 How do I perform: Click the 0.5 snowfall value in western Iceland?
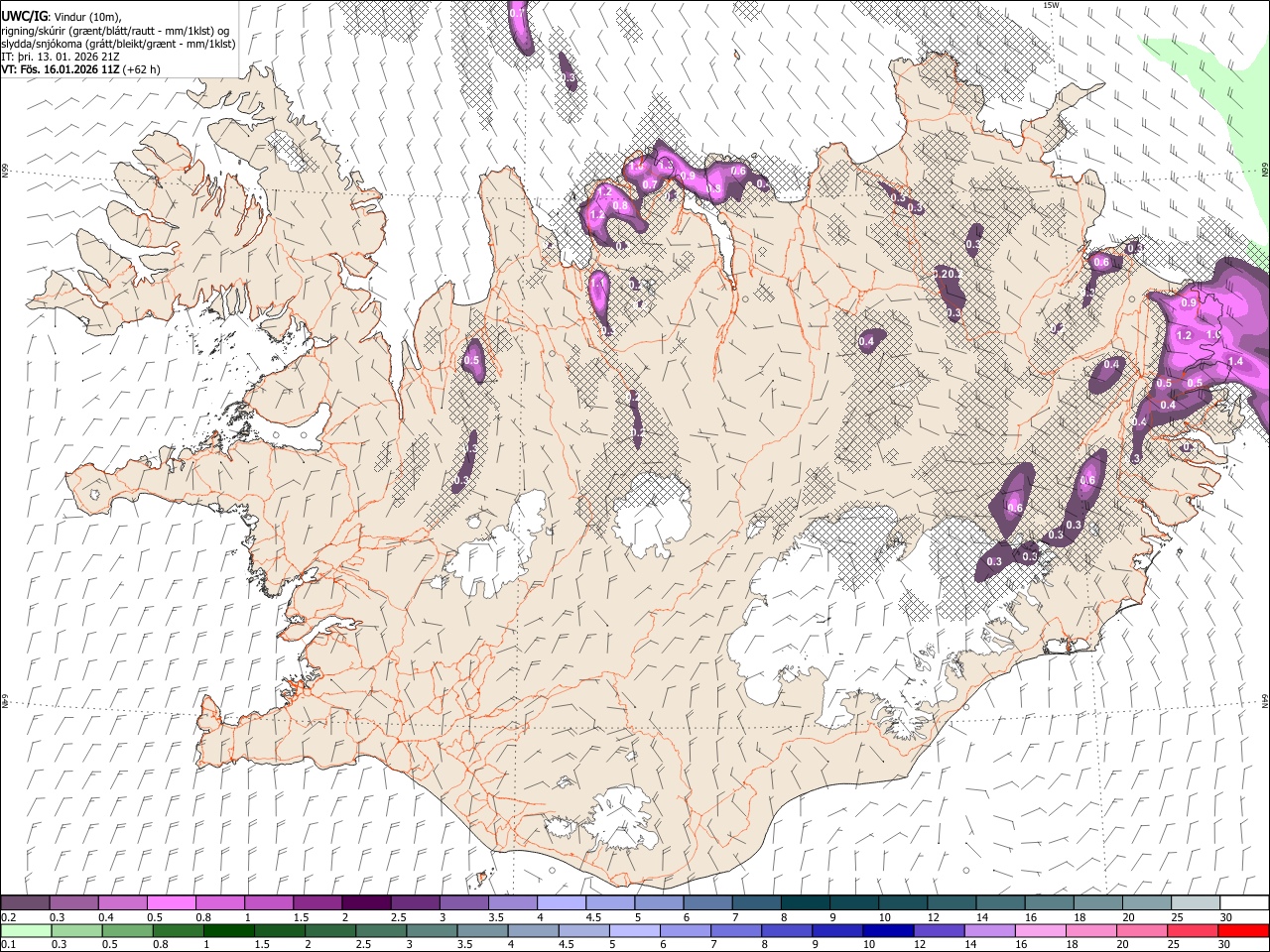click(472, 361)
